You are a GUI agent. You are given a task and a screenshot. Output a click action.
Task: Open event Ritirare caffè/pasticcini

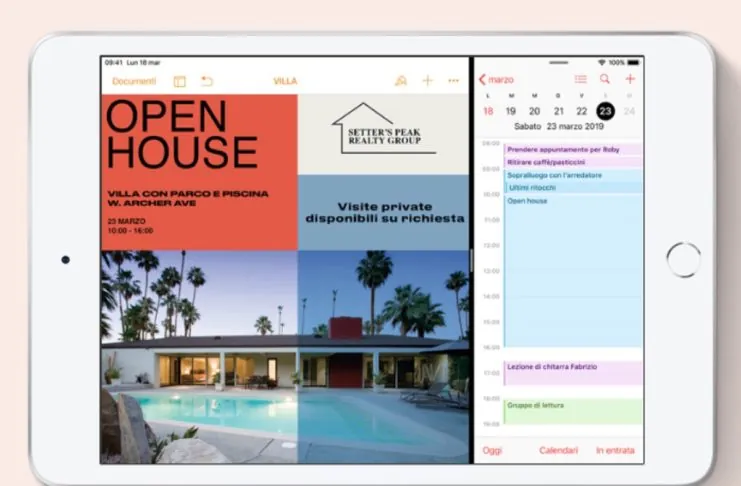573,163
